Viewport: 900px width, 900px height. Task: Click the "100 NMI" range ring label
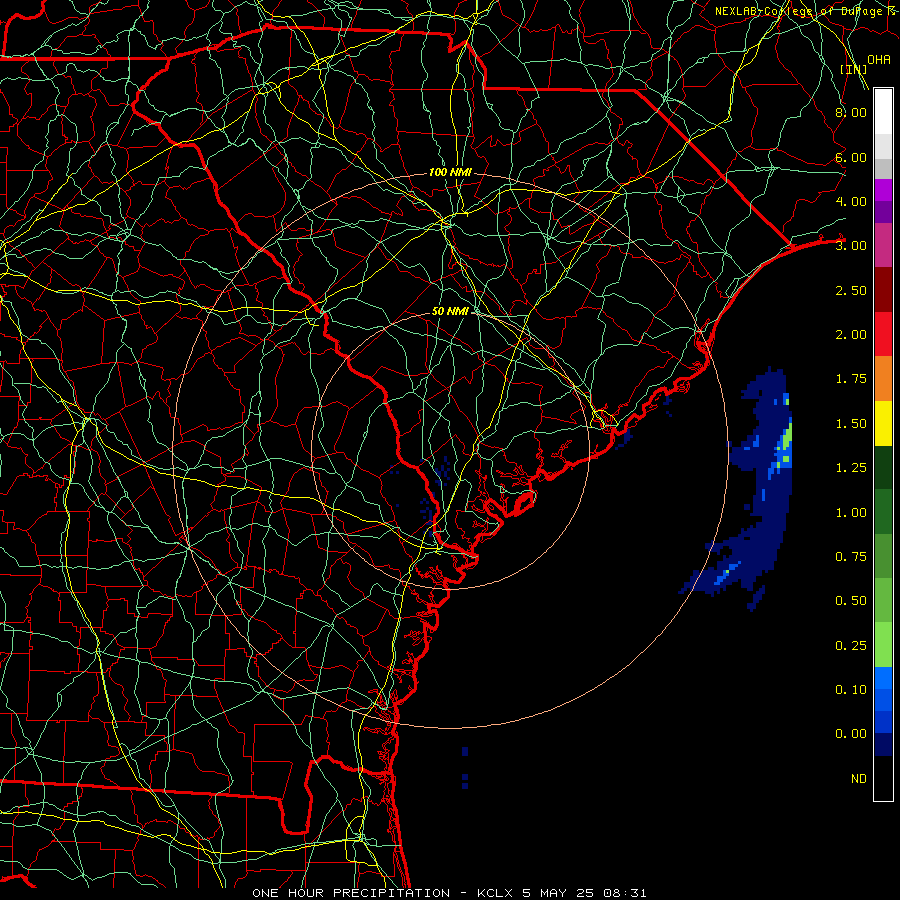point(450,172)
